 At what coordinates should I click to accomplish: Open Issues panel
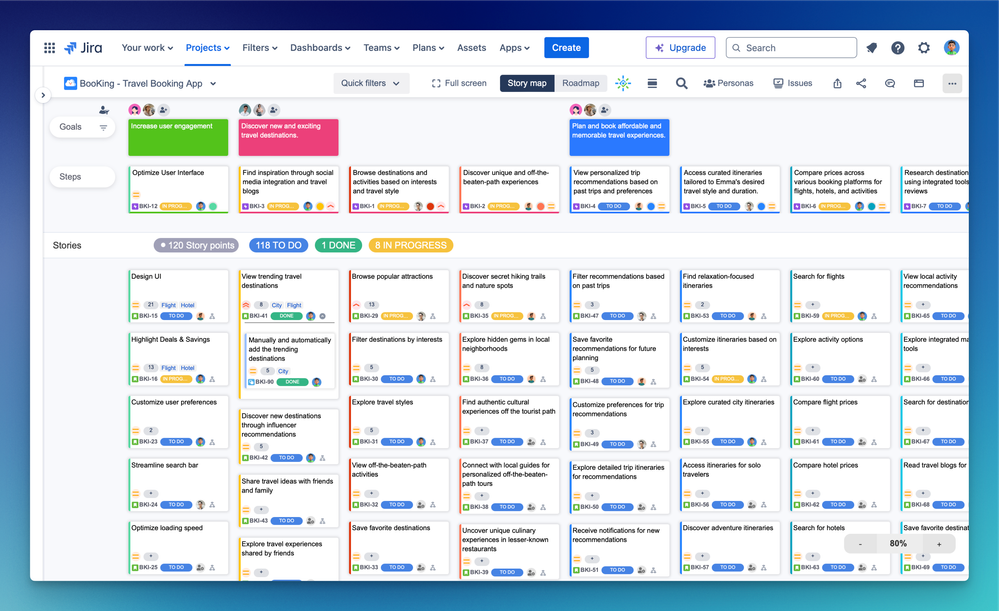click(793, 83)
